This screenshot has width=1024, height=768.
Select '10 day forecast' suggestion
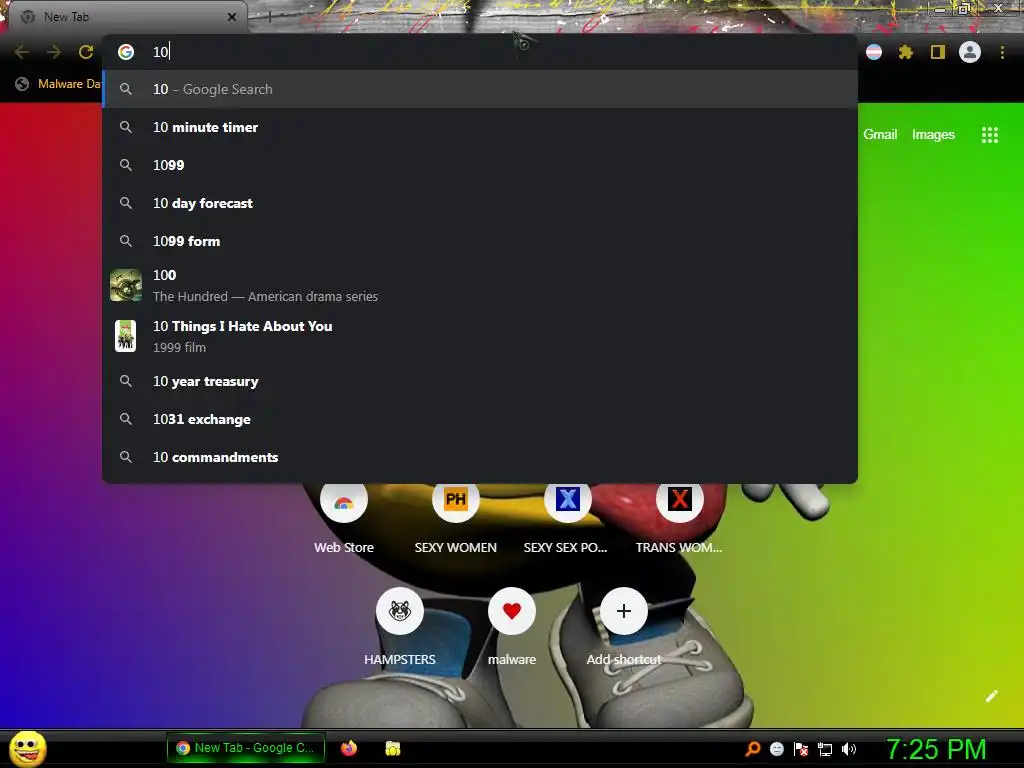click(480, 203)
